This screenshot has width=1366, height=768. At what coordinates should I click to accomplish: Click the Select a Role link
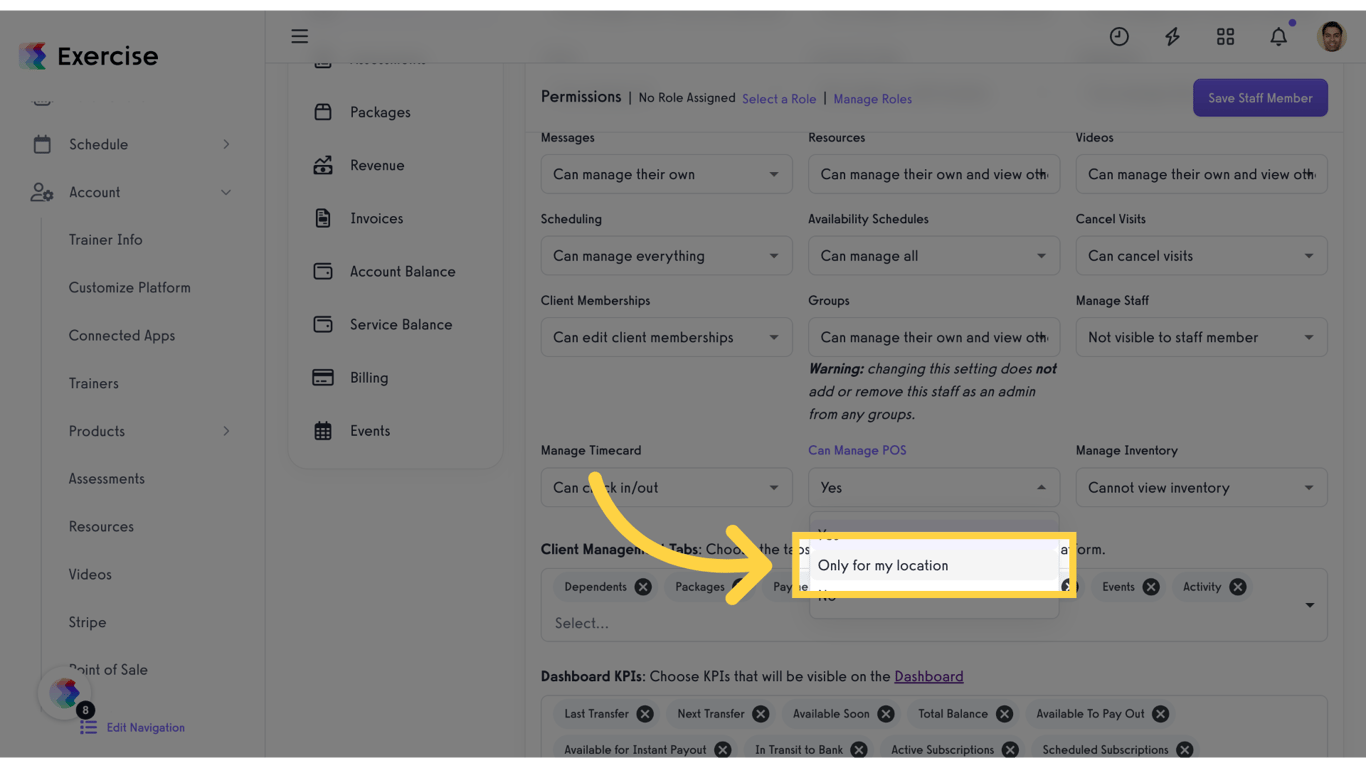click(x=779, y=99)
